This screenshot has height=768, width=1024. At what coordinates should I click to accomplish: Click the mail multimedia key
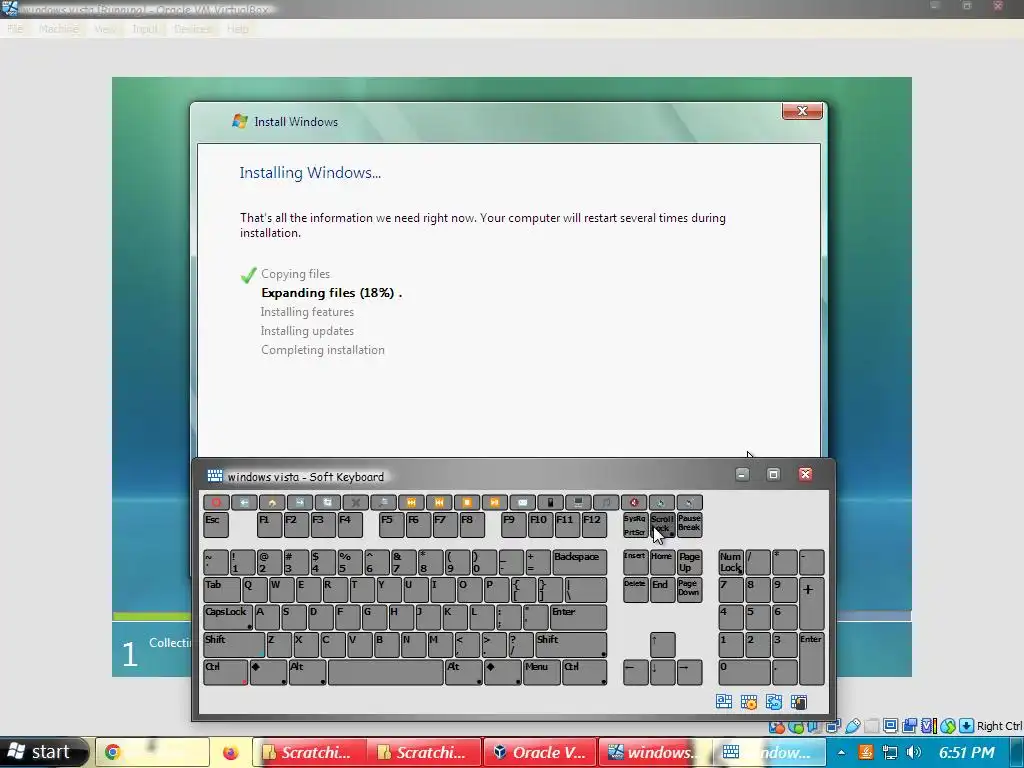pos(522,502)
